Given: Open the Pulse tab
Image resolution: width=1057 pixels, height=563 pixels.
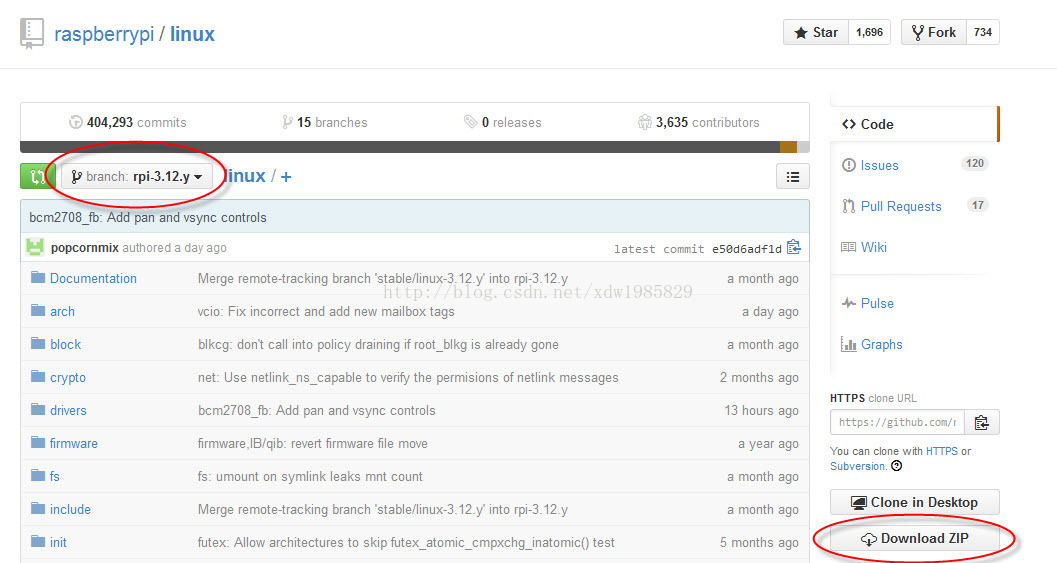Looking at the screenshot, I should (877, 303).
